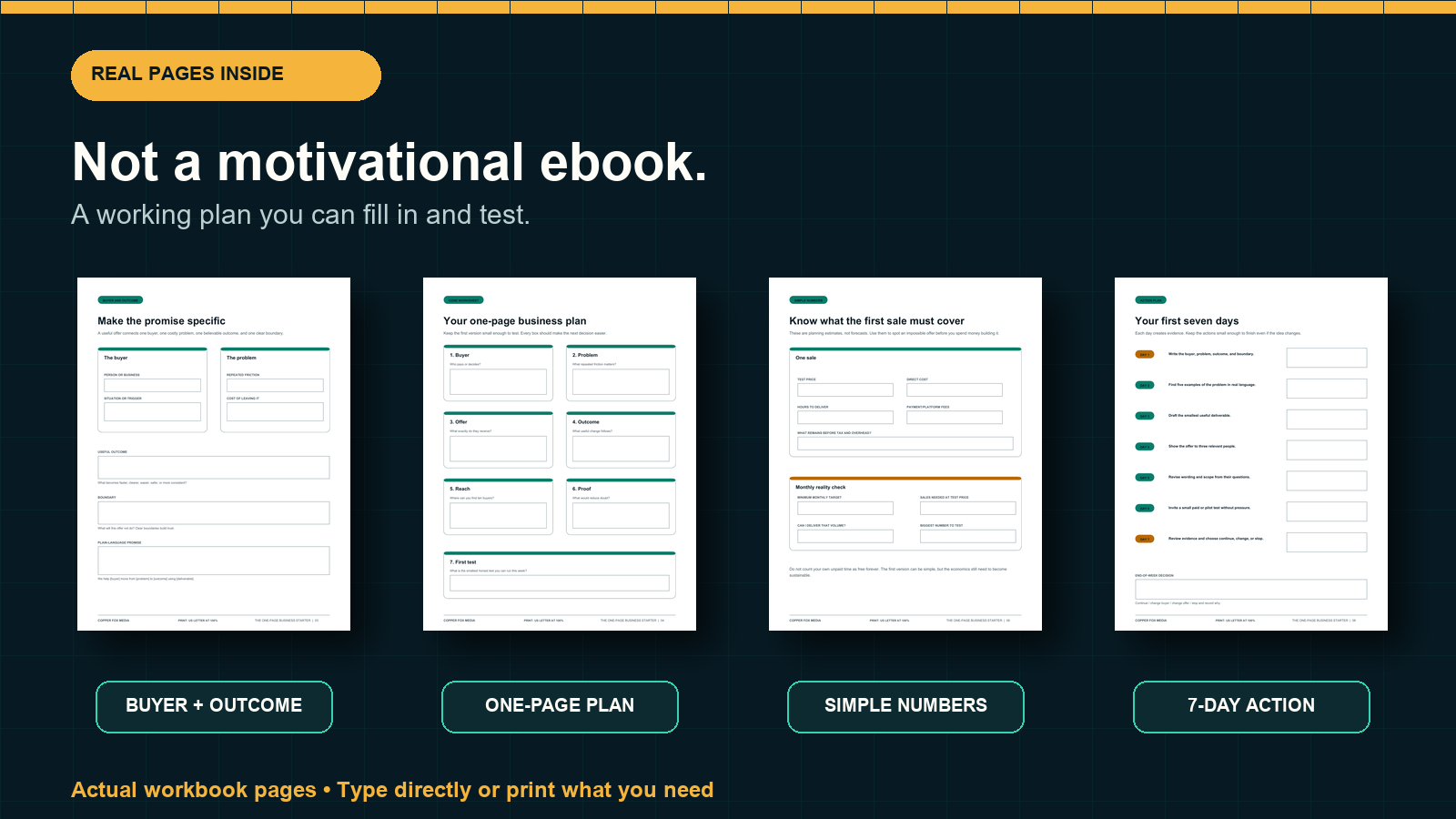The image size is (1456, 819).
Task: Click green tag above 'Your first seven days'
Action: pyautogui.click(x=1150, y=300)
